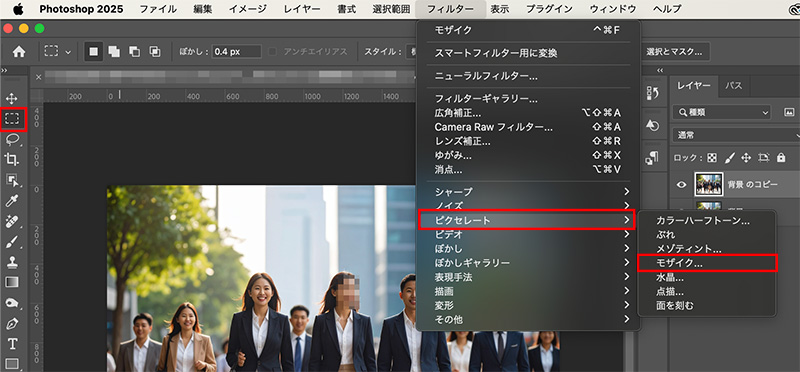Choose カラーハーフトーン... from the submenu
Image resolution: width=800 pixels, height=372 pixels.
click(707, 221)
